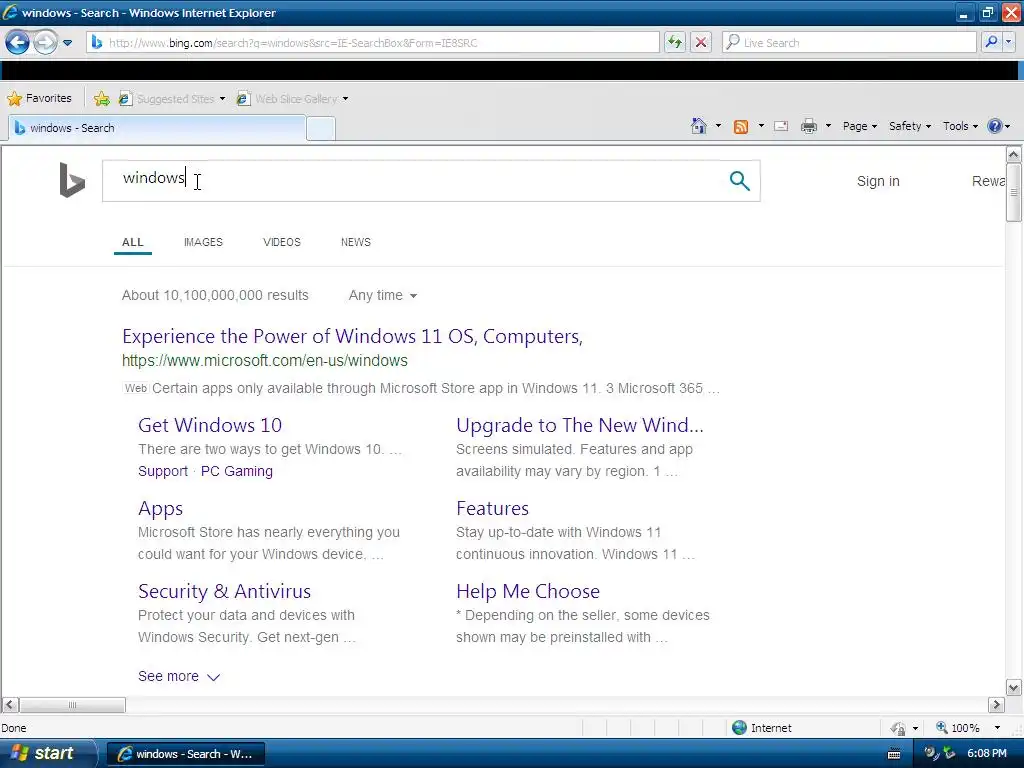Click the vertical scrollbar down arrow
This screenshot has height=768, width=1024.
(1014, 688)
